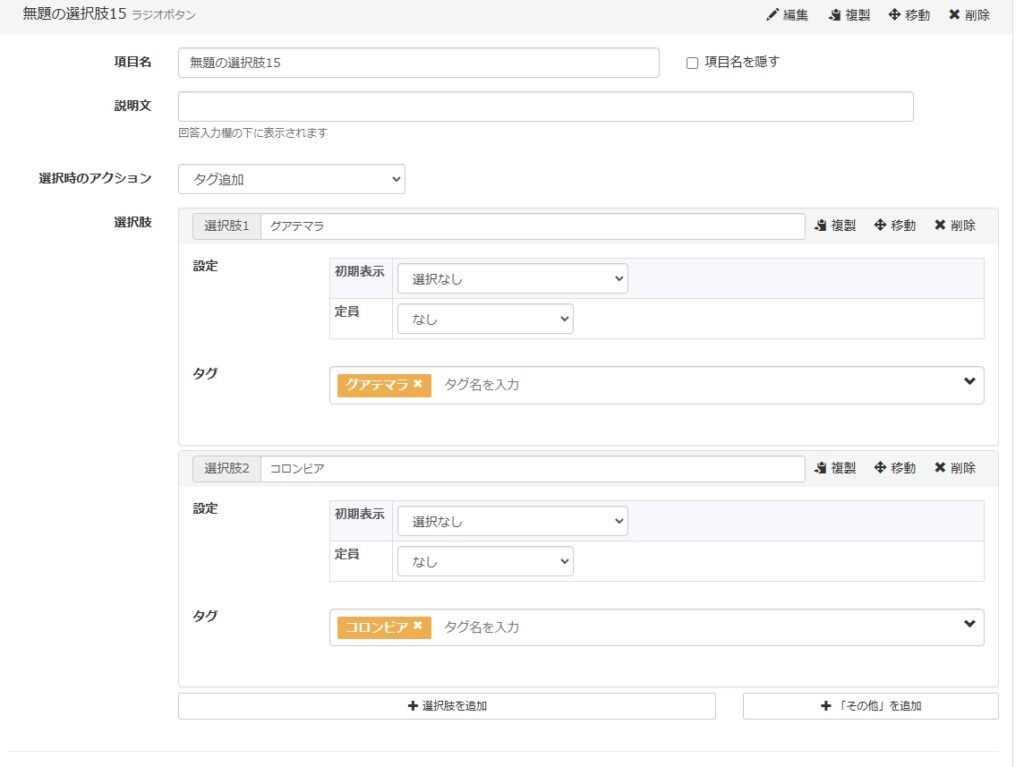Delete 選択肢2 コロンビア with its 削除 icon

[940, 468]
